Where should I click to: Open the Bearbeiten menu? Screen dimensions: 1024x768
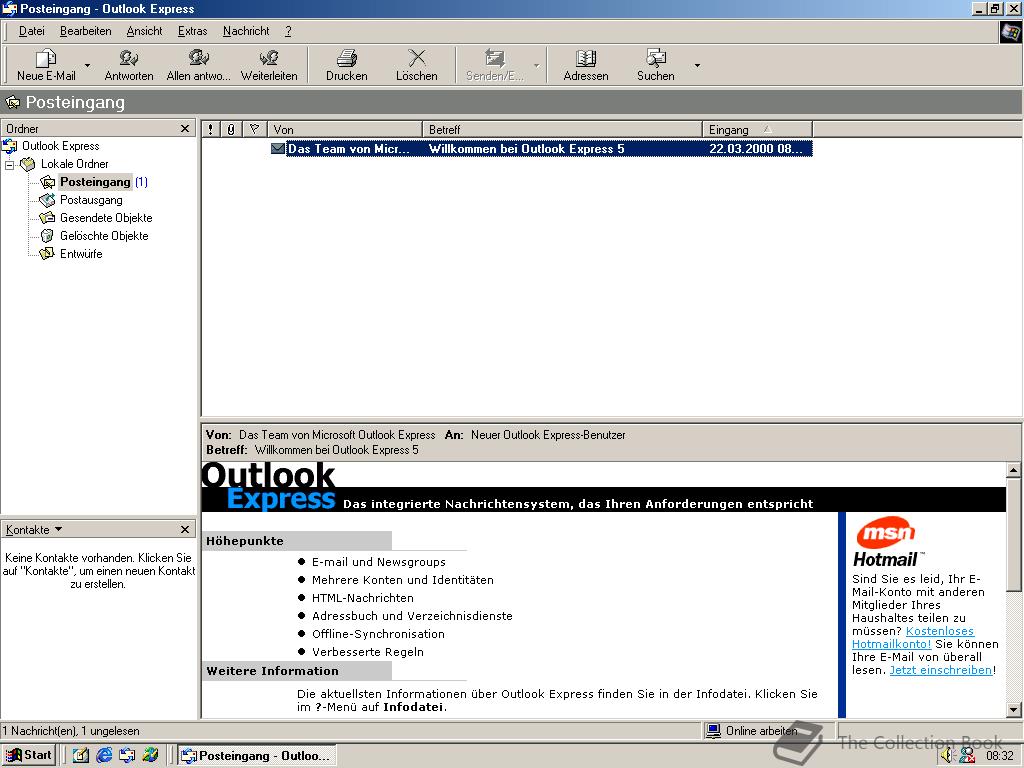86,31
